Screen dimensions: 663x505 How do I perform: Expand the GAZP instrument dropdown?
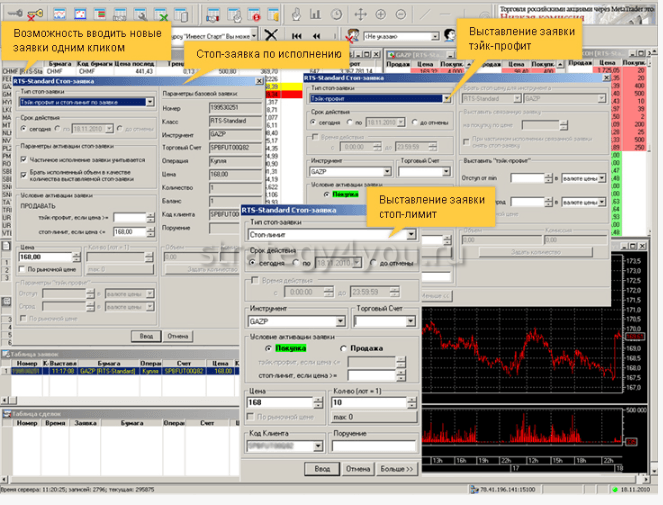[x=340, y=322]
